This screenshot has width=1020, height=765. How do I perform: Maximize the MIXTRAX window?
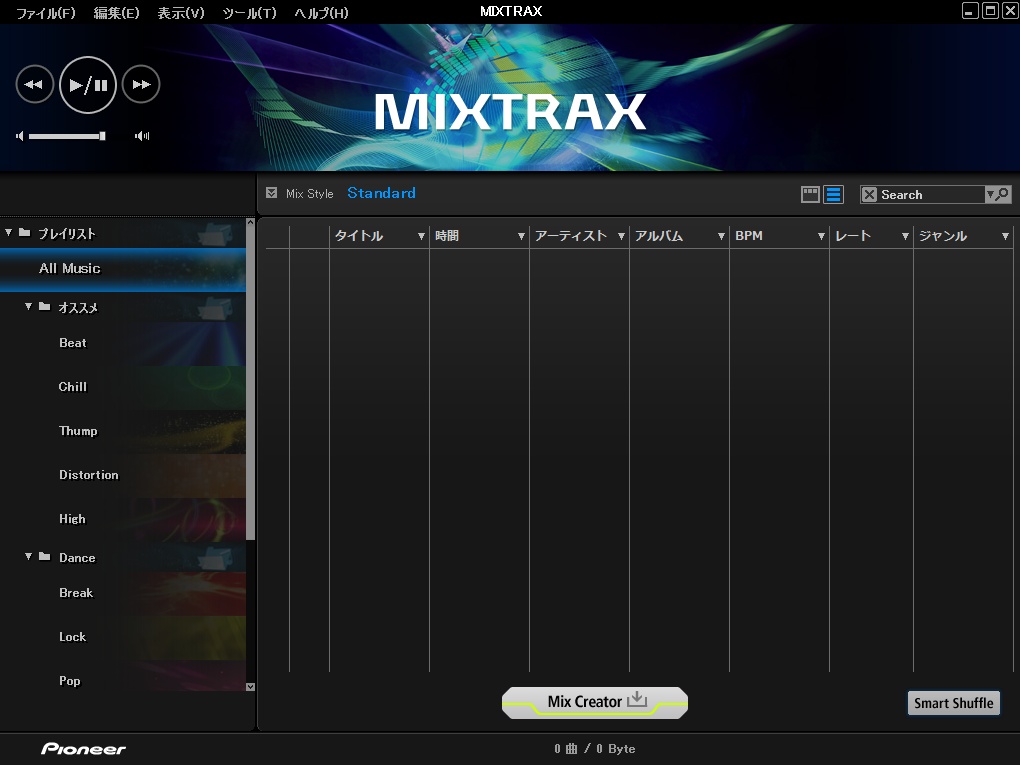990,11
